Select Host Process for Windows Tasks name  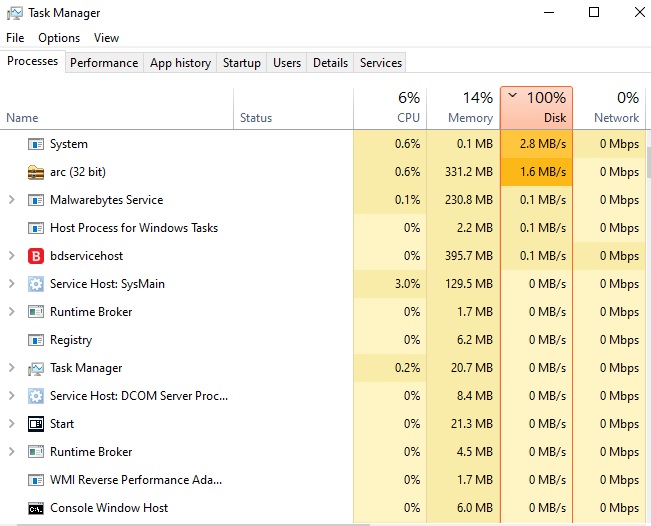tap(134, 228)
